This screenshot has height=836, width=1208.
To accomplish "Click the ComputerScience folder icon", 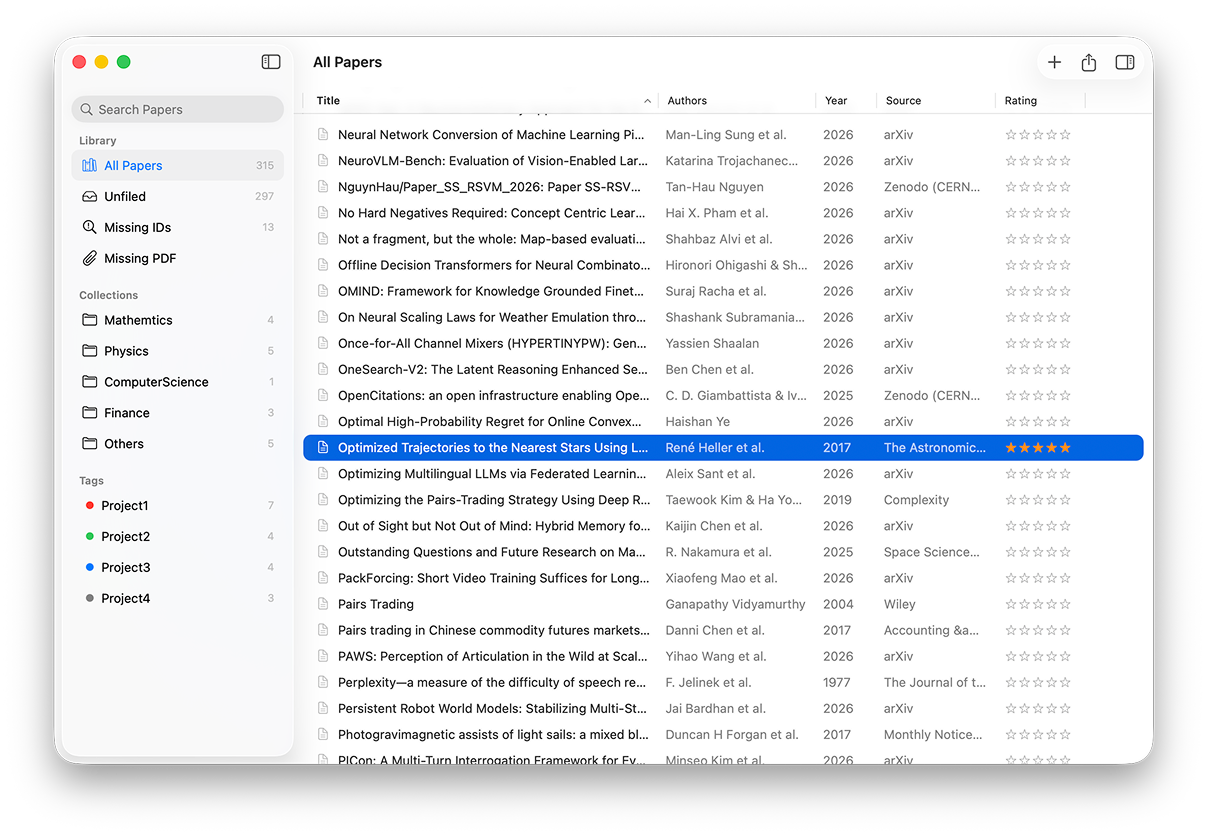I will tap(89, 383).
